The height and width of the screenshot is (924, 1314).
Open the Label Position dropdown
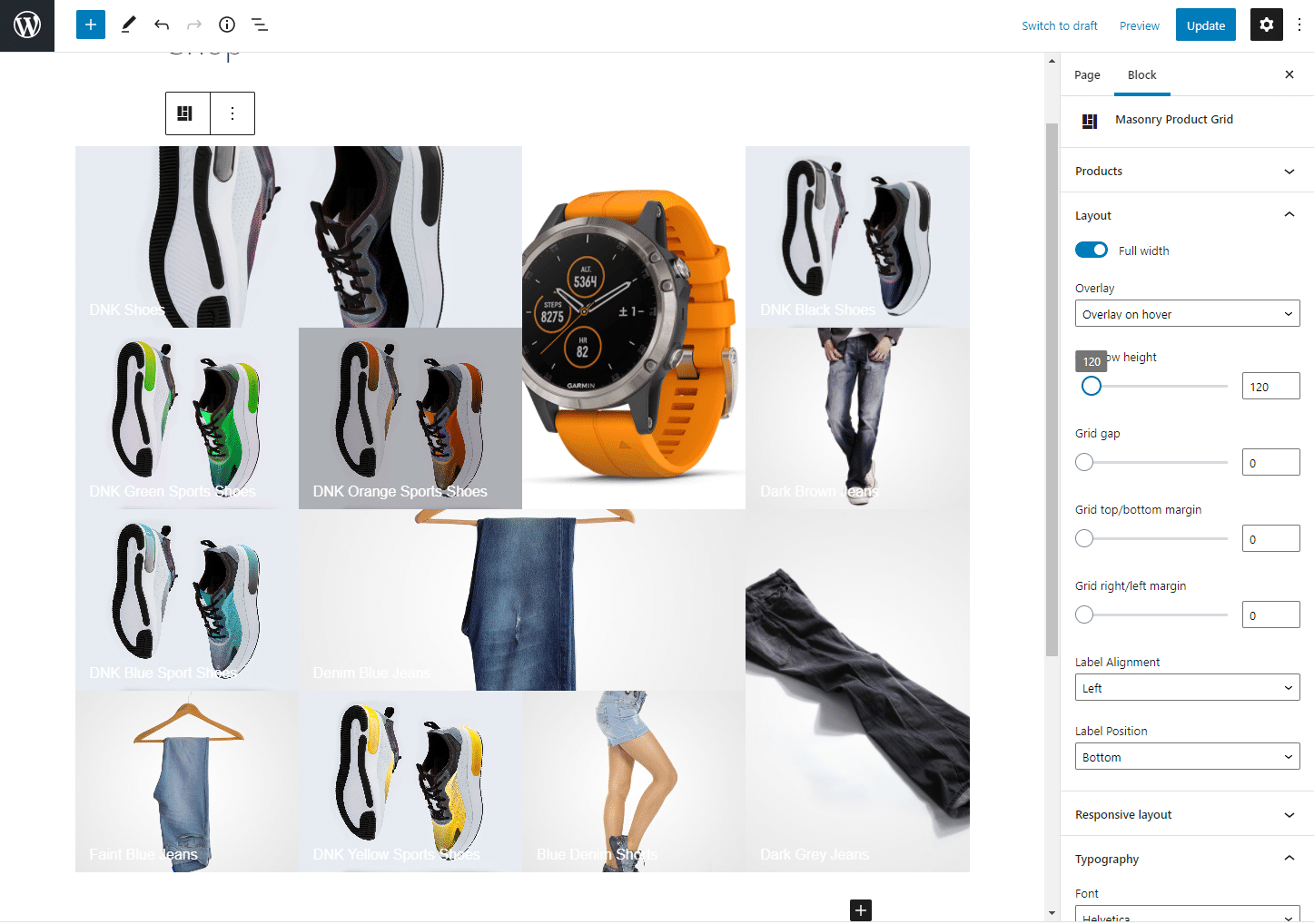point(1187,757)
